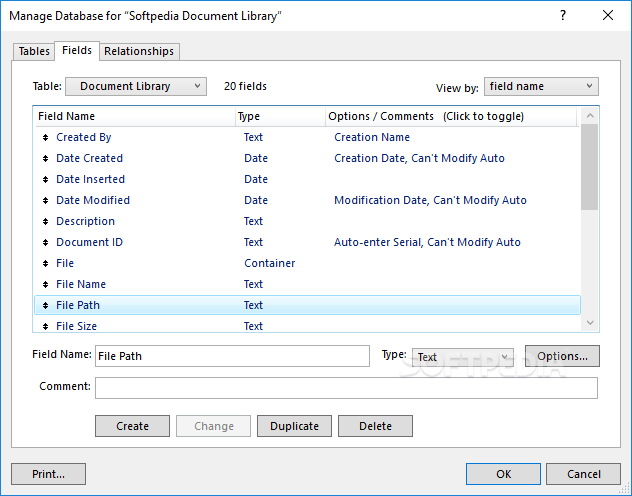The image size is (632, 496).
Task: Click the field list vertical scrollbar thumb
Action: [x=590, y=167]
